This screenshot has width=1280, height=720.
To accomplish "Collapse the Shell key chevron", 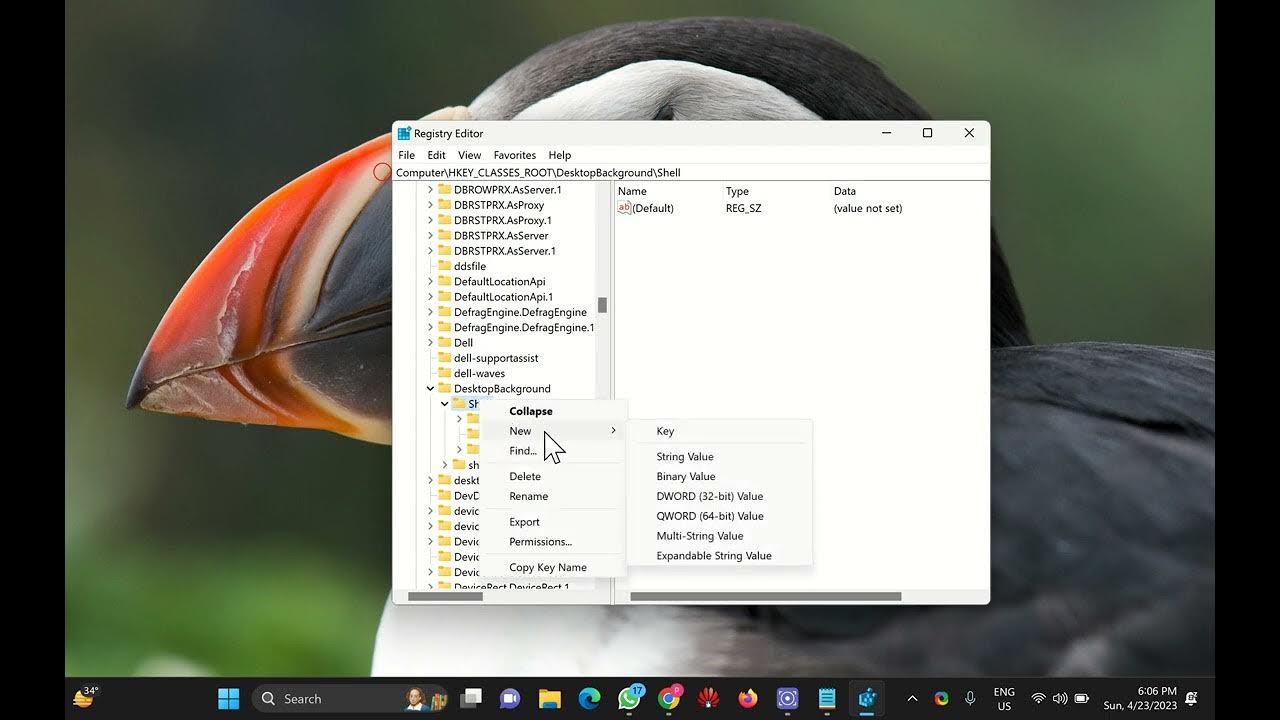I will (x=445, y=404).
